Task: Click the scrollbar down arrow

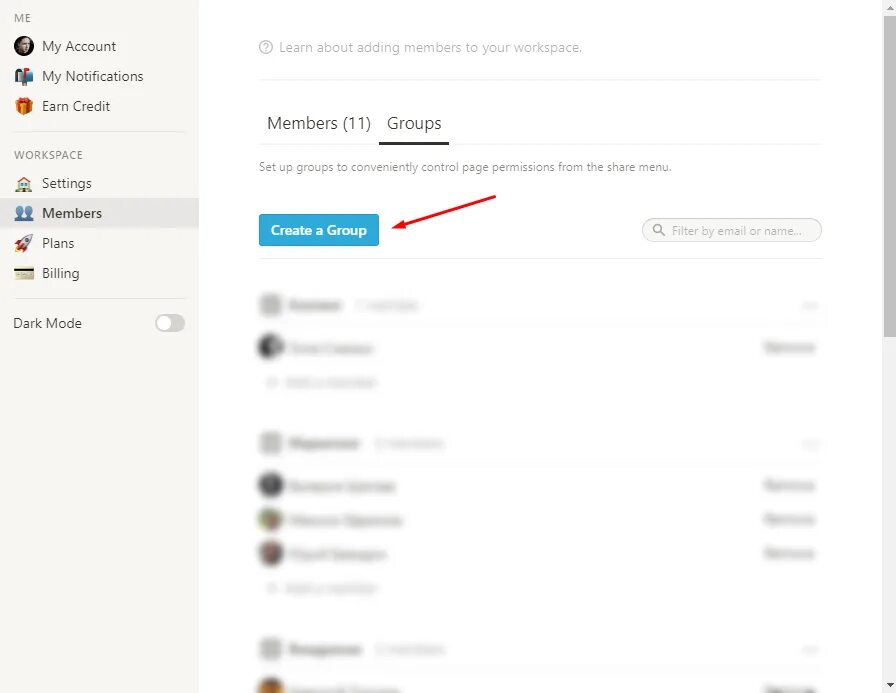Action: click(x=890, y=684)
